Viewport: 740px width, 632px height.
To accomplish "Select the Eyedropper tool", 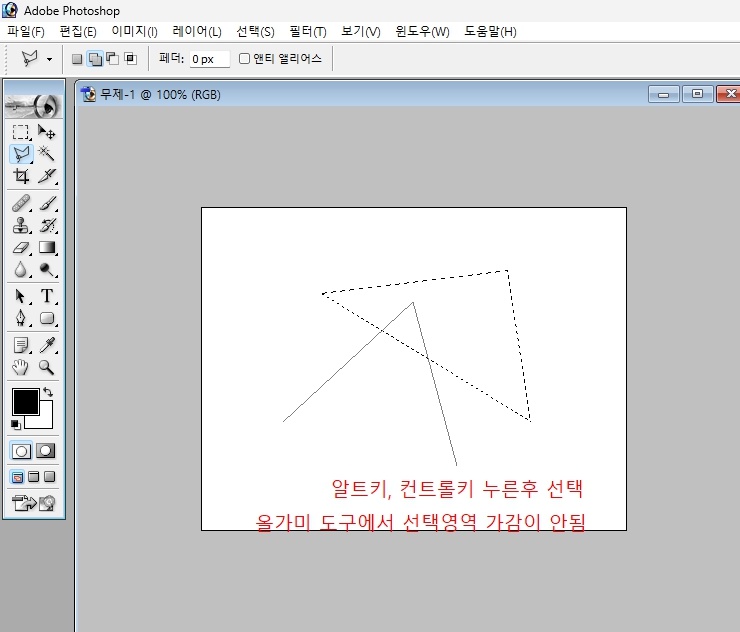I will pyautogui.click(x=46, y=345).
